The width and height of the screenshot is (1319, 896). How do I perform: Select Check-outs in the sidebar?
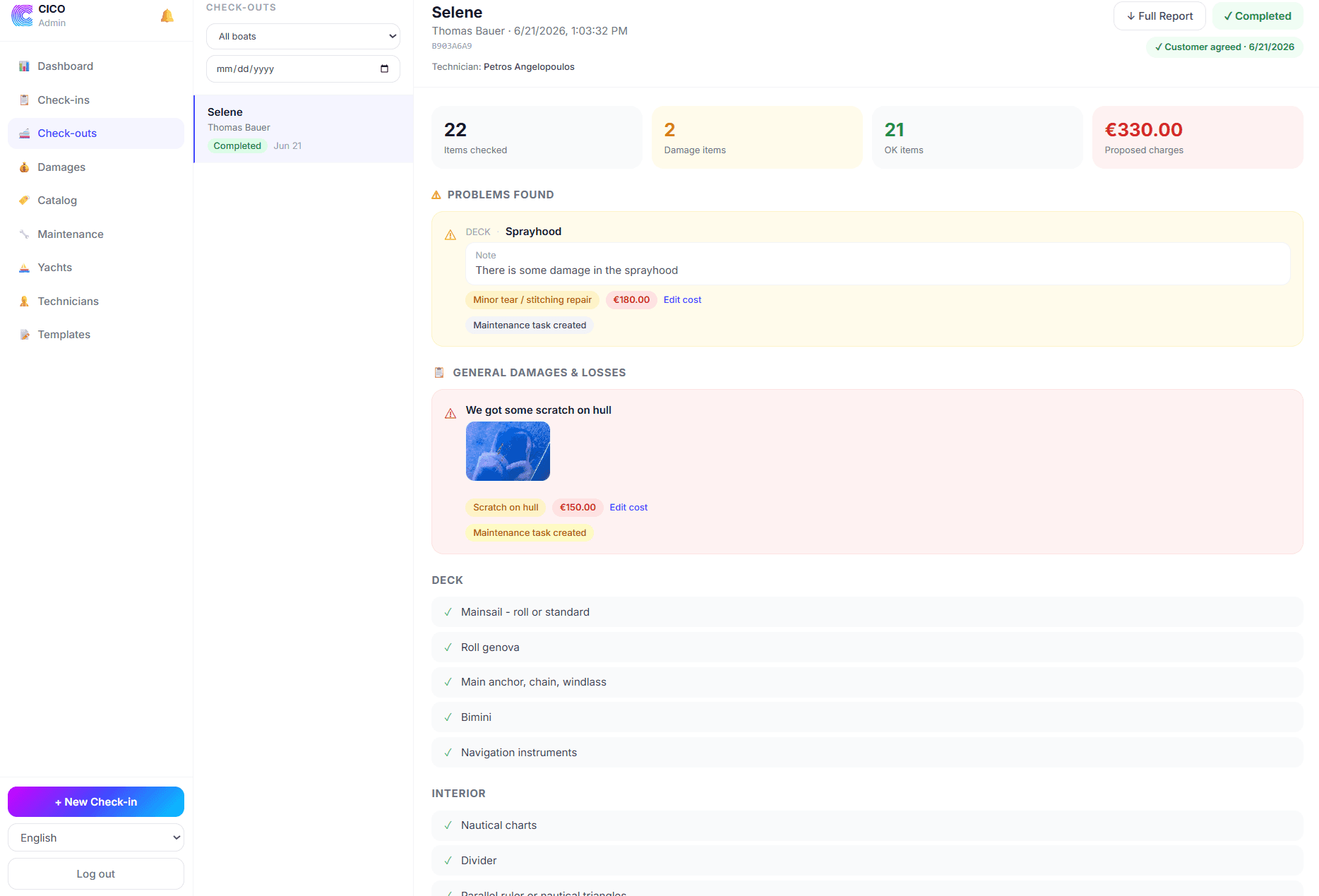point(96,133)
